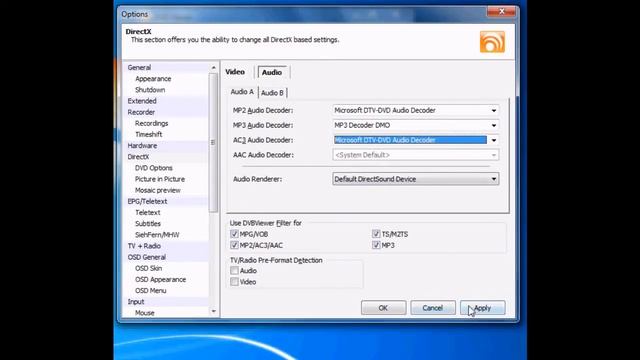The height and width of the screenshot is (360, 640).
Task: Open the Recordings settings section
Action: (x=151, y=123)
